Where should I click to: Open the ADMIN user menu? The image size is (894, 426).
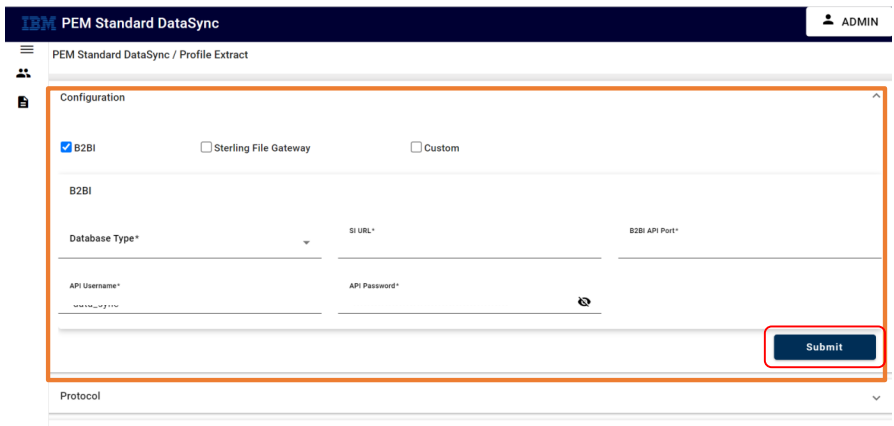click(x=850, y=22)
